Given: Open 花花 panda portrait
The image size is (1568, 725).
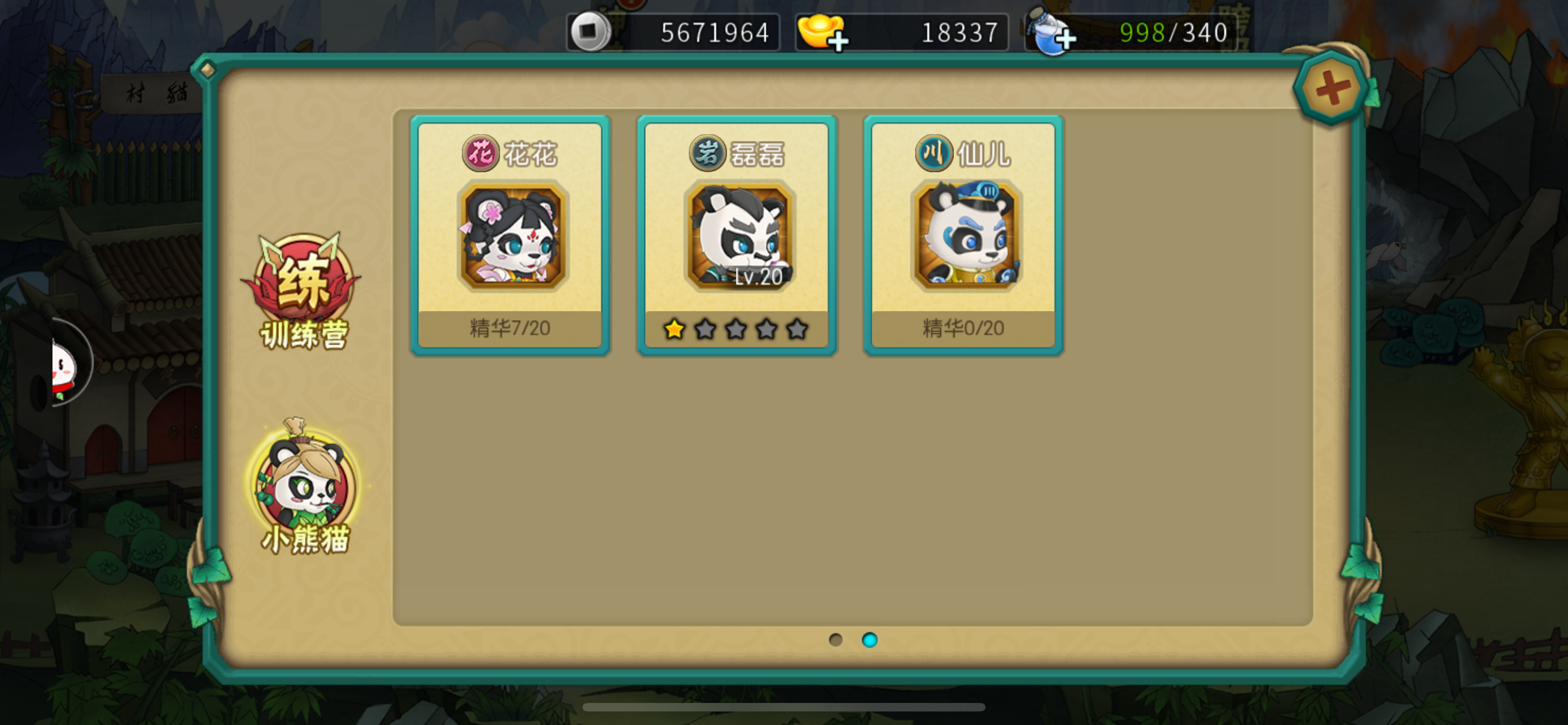Looking at the screenshot, I should 513,235.
